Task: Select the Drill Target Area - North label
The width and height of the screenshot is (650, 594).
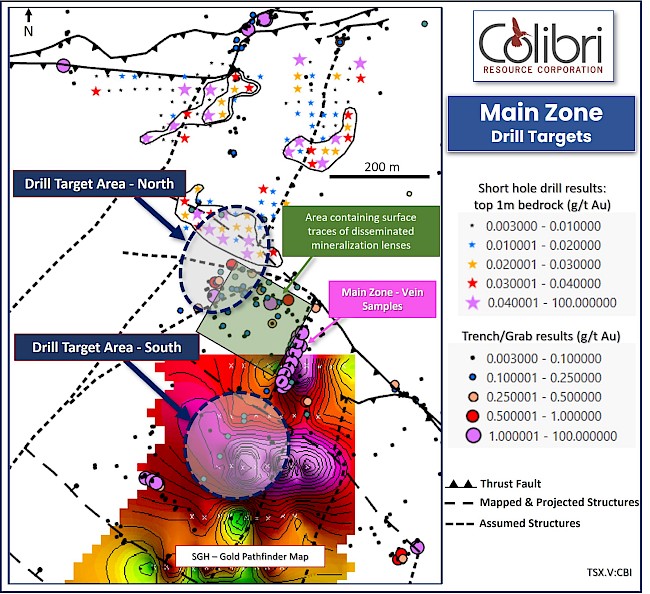Action: 99,184
